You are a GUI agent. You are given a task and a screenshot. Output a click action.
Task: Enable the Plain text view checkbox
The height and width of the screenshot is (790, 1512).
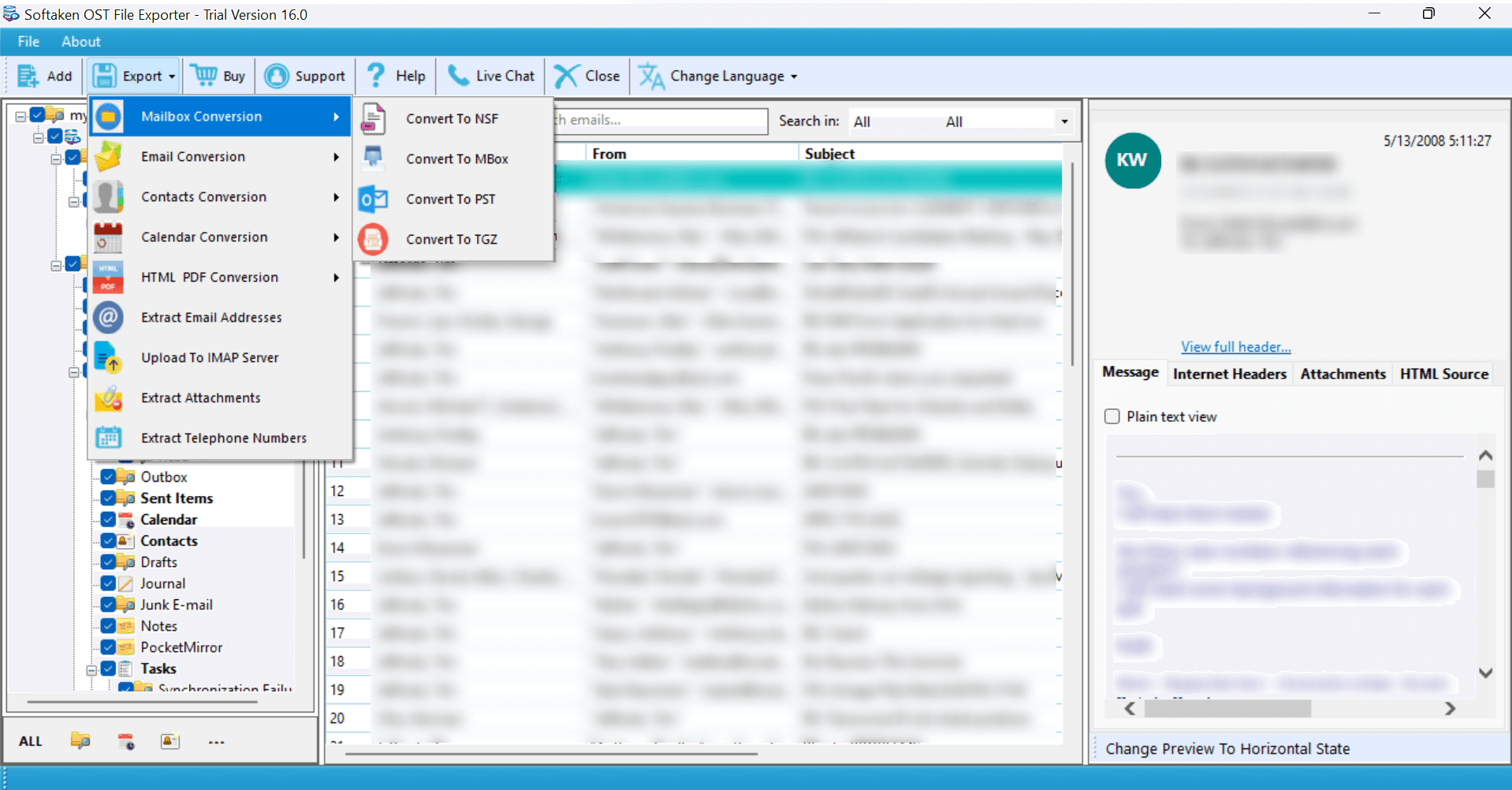[1112, 416]
